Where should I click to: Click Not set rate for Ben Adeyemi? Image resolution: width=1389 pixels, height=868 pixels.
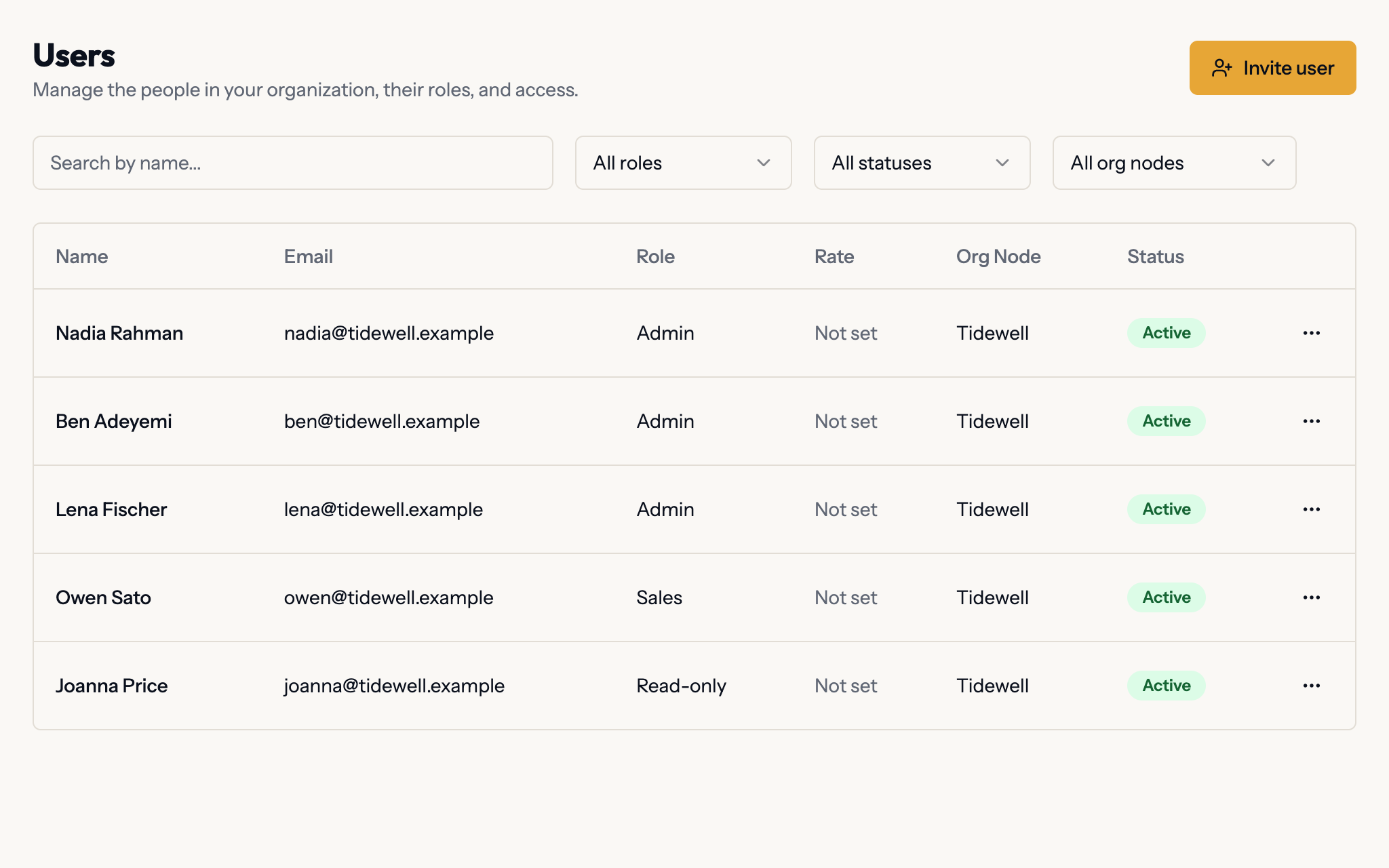(x=846, y=421)
